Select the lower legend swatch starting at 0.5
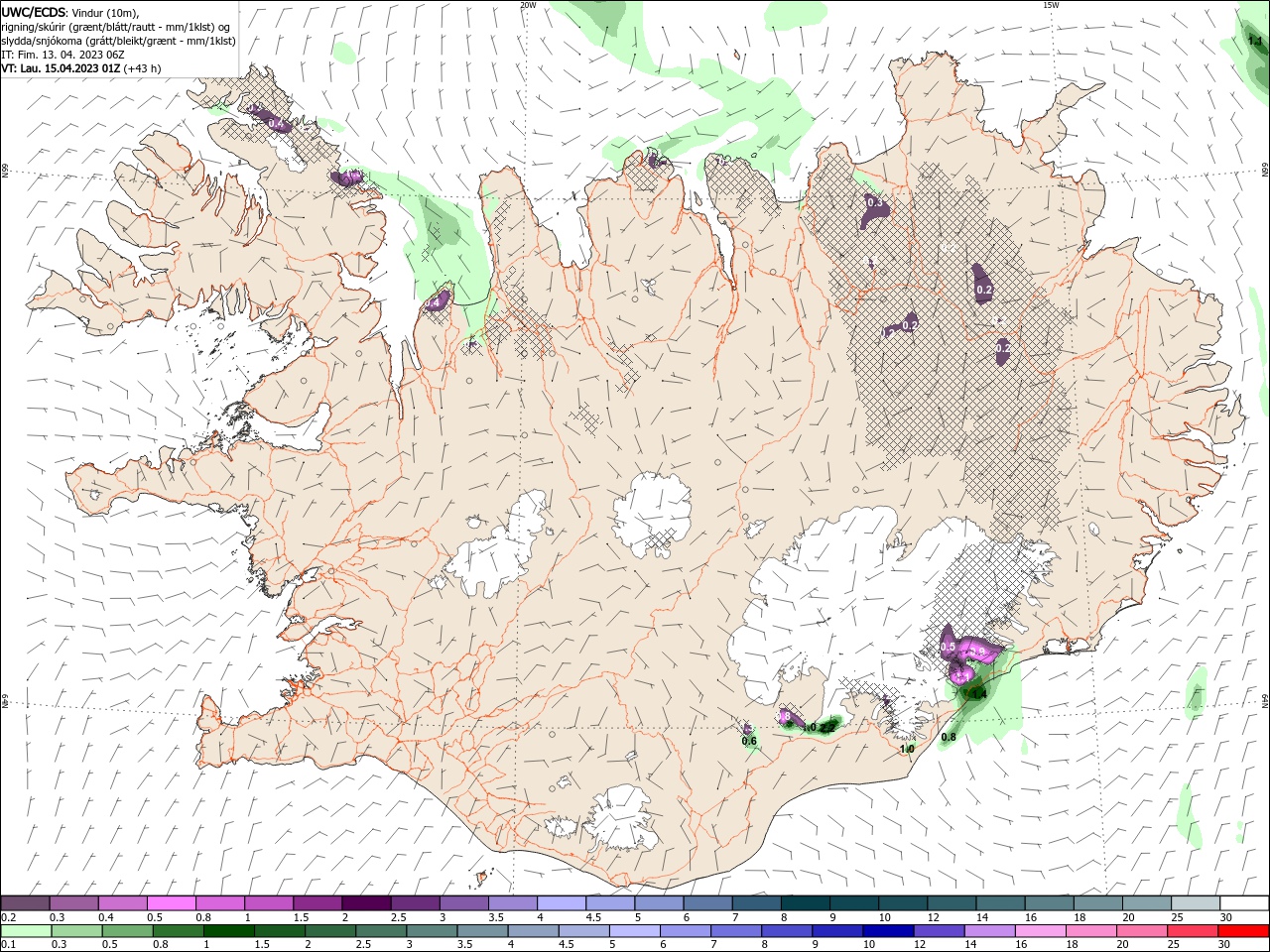This screenshot has height=952, width=1270. point(127,930)
